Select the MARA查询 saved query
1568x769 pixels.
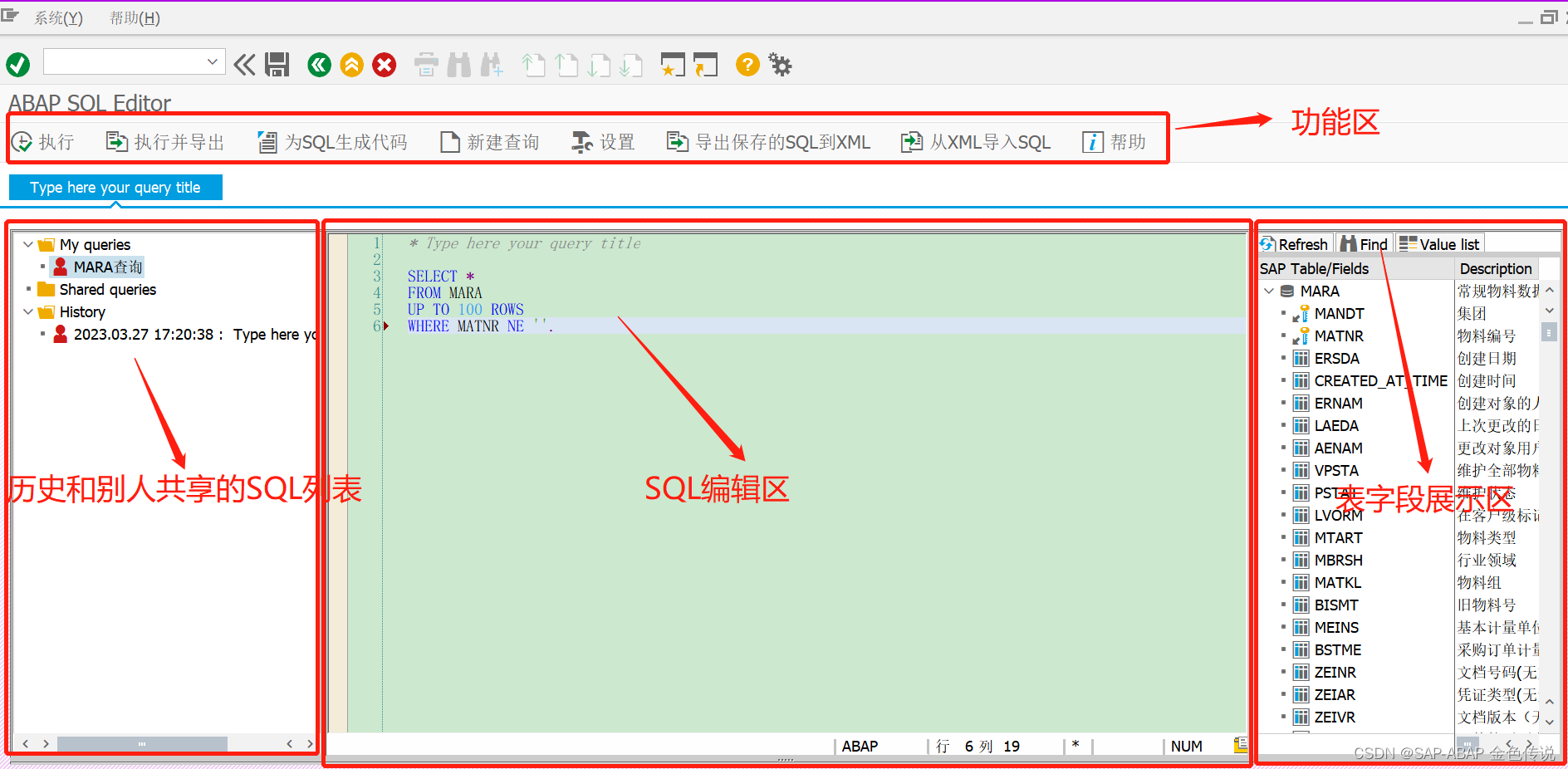(x=108, y=267)
